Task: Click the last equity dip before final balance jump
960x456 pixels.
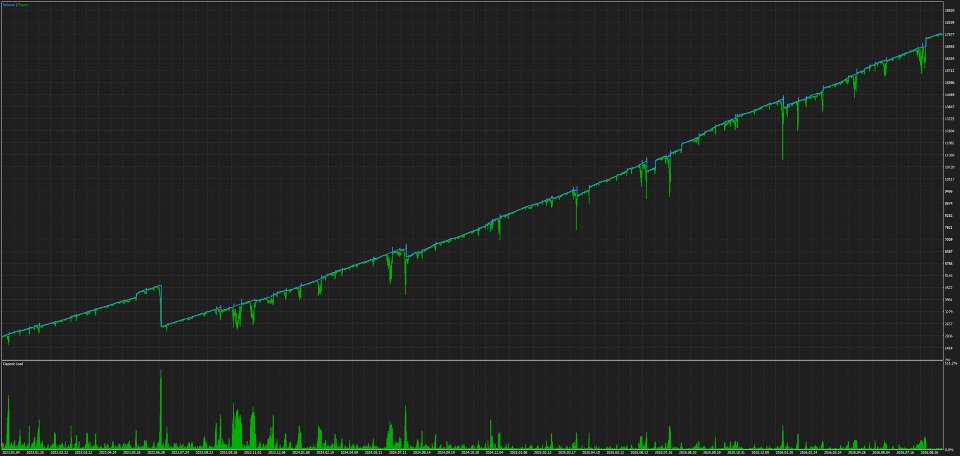Action: (921, 61)
